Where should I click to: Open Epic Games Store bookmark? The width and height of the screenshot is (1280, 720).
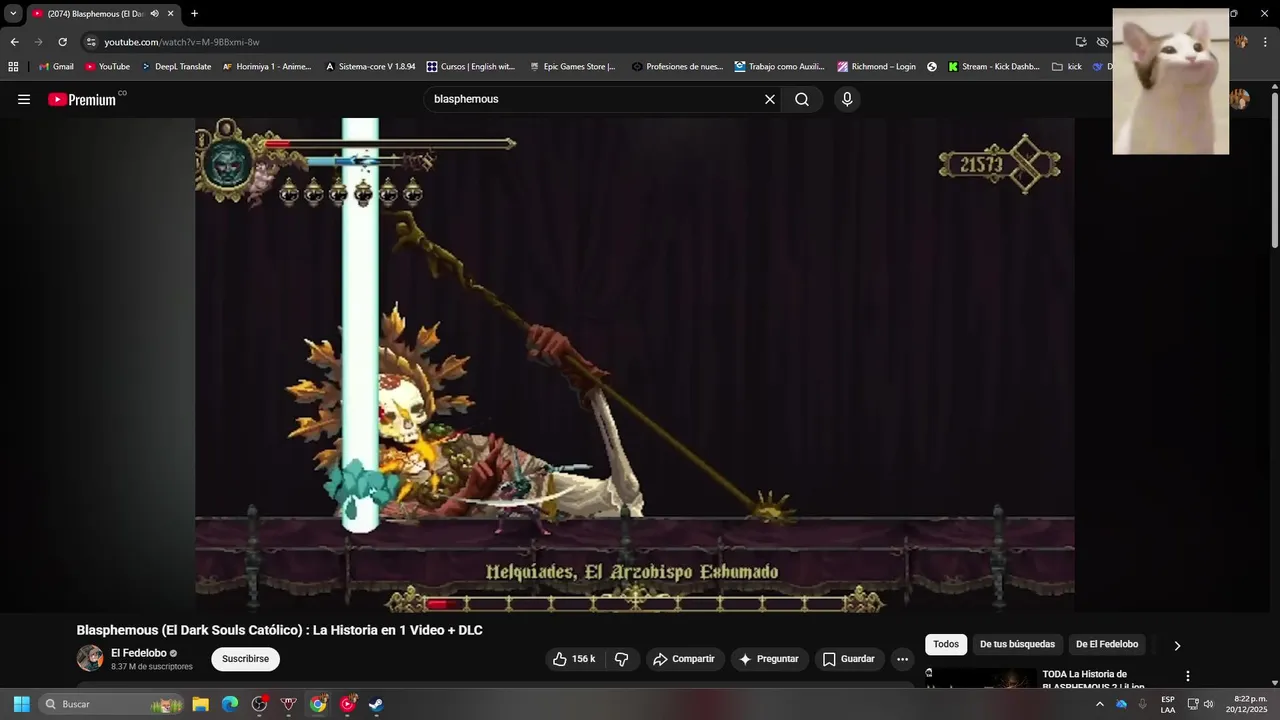pyautogui.click(x=572, y=67)
